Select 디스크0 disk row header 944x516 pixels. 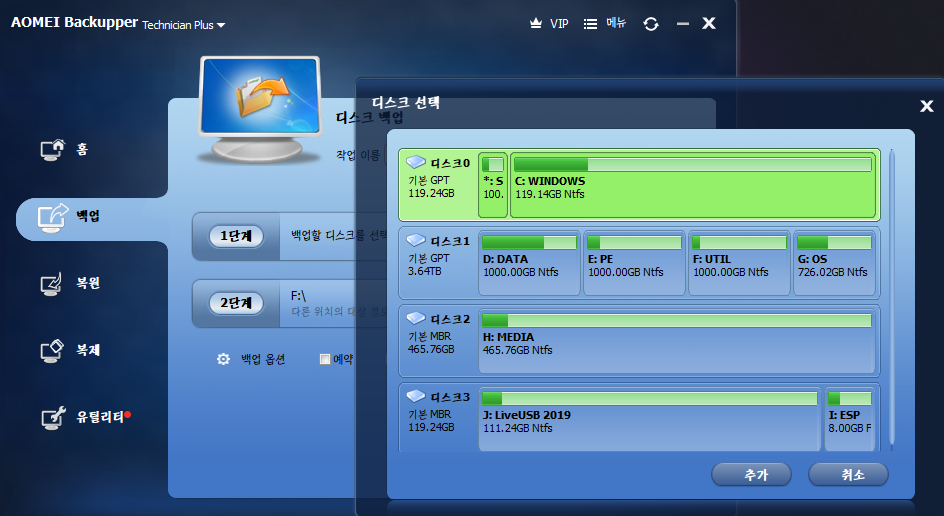(439, 185)
